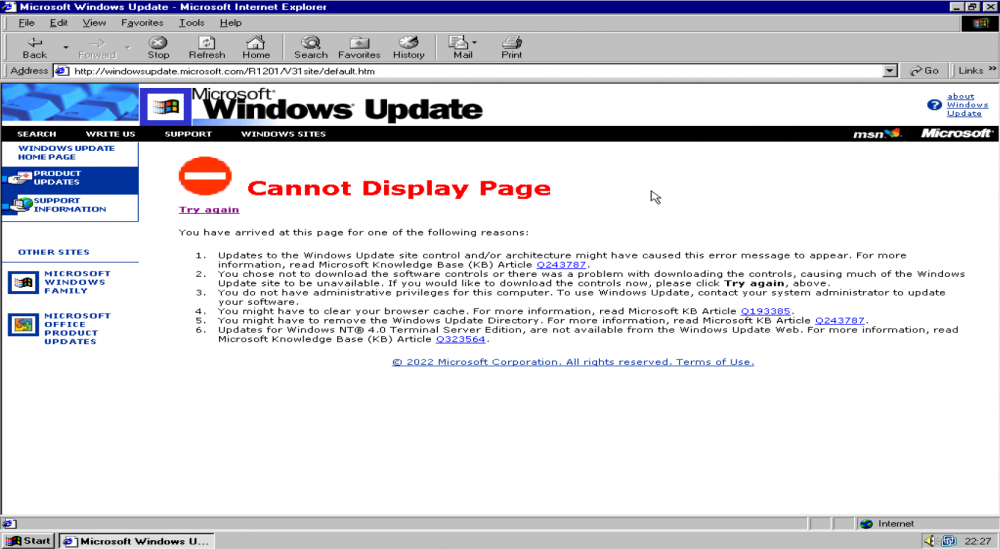
Task: Refresh the page with the Refresh icon
Action: (206, 43)
